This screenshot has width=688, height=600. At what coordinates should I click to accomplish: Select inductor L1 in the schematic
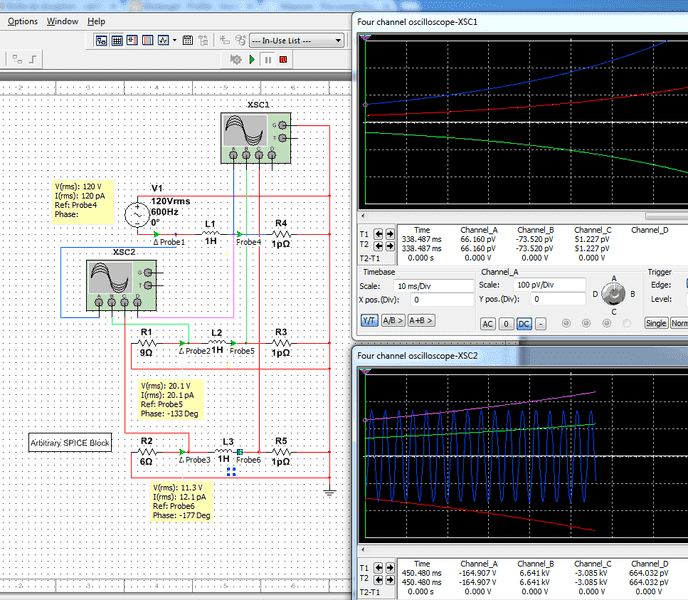211,234
